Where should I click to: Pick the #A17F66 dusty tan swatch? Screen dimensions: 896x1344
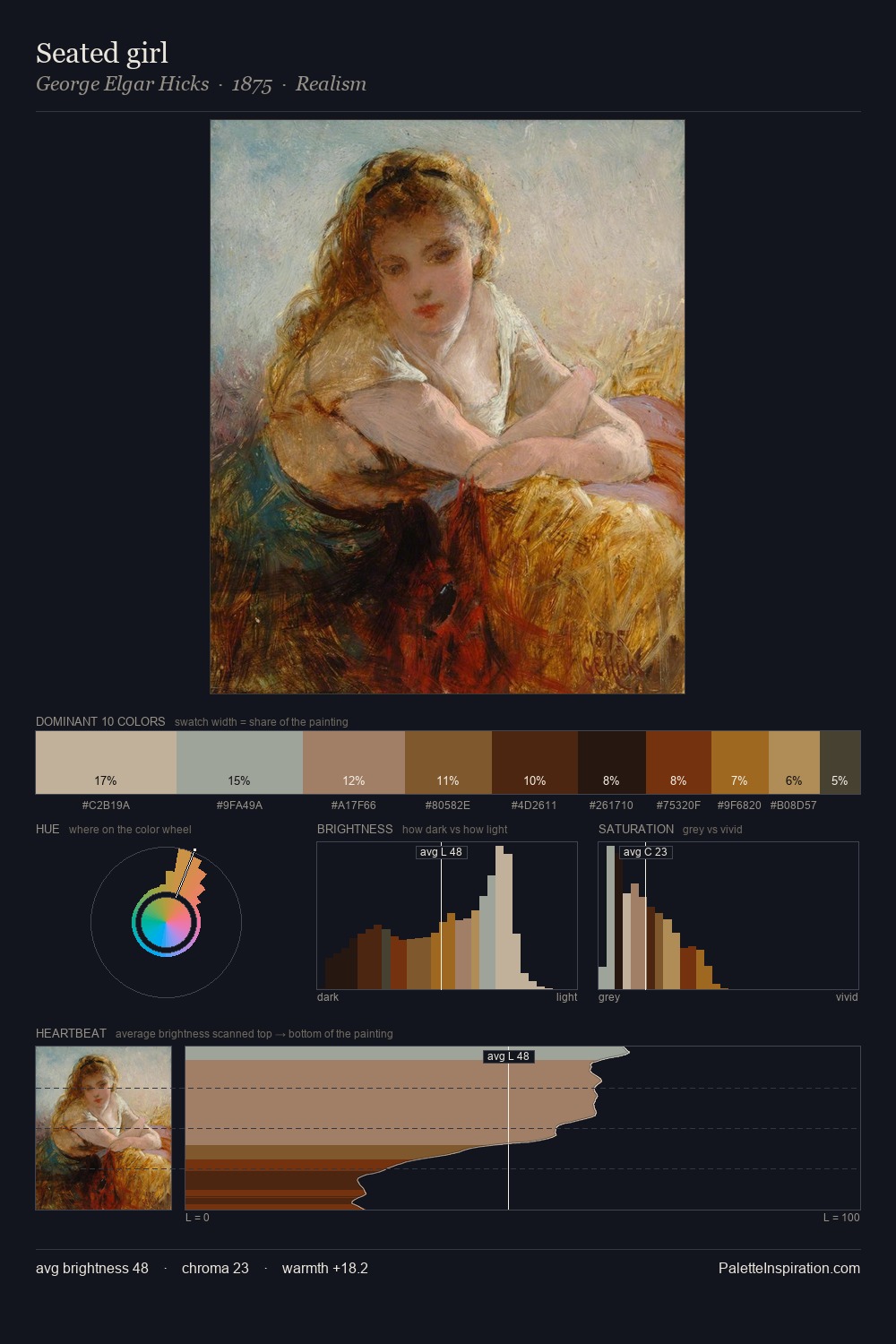click(x=354, y=762)
